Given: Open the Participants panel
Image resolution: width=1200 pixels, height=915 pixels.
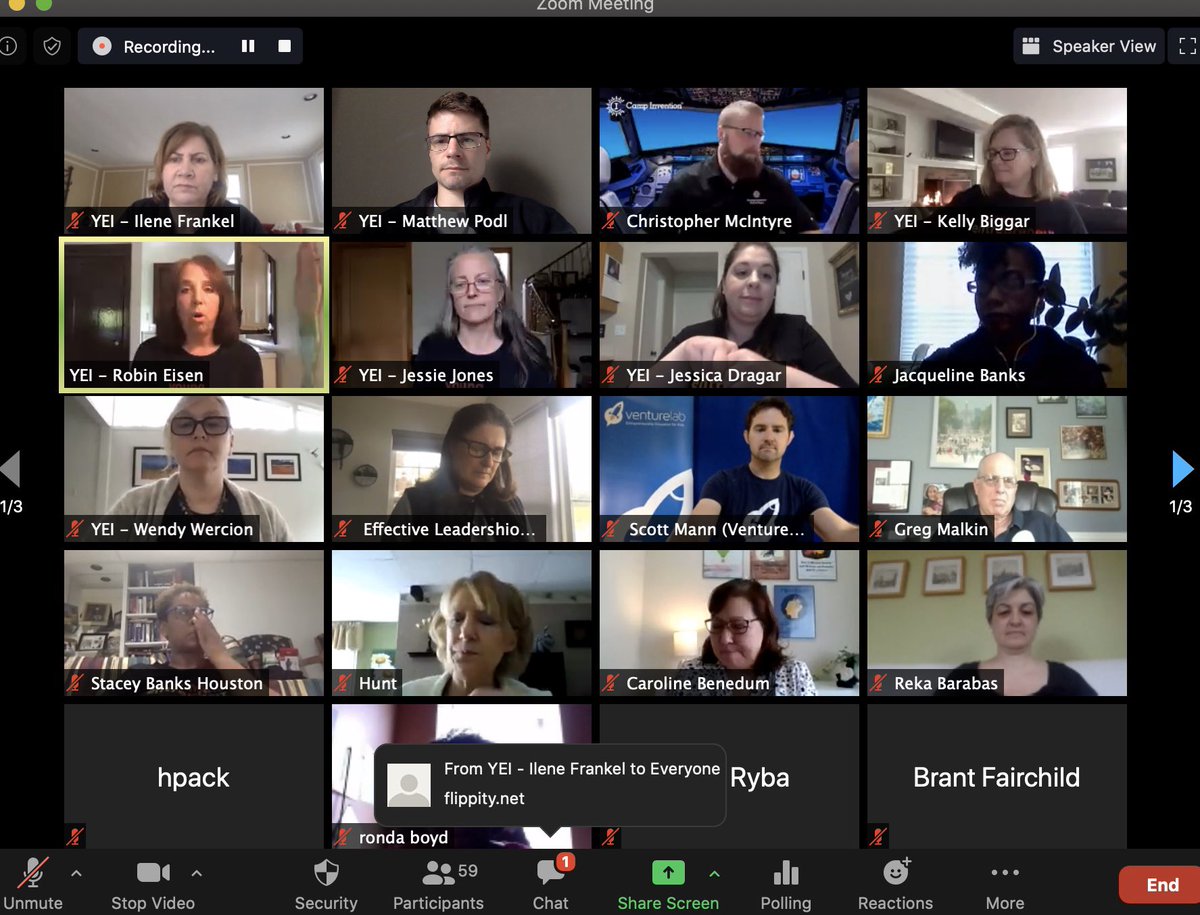Looking at the screenshot, I should pyautogui.click(x=438, y=885).
